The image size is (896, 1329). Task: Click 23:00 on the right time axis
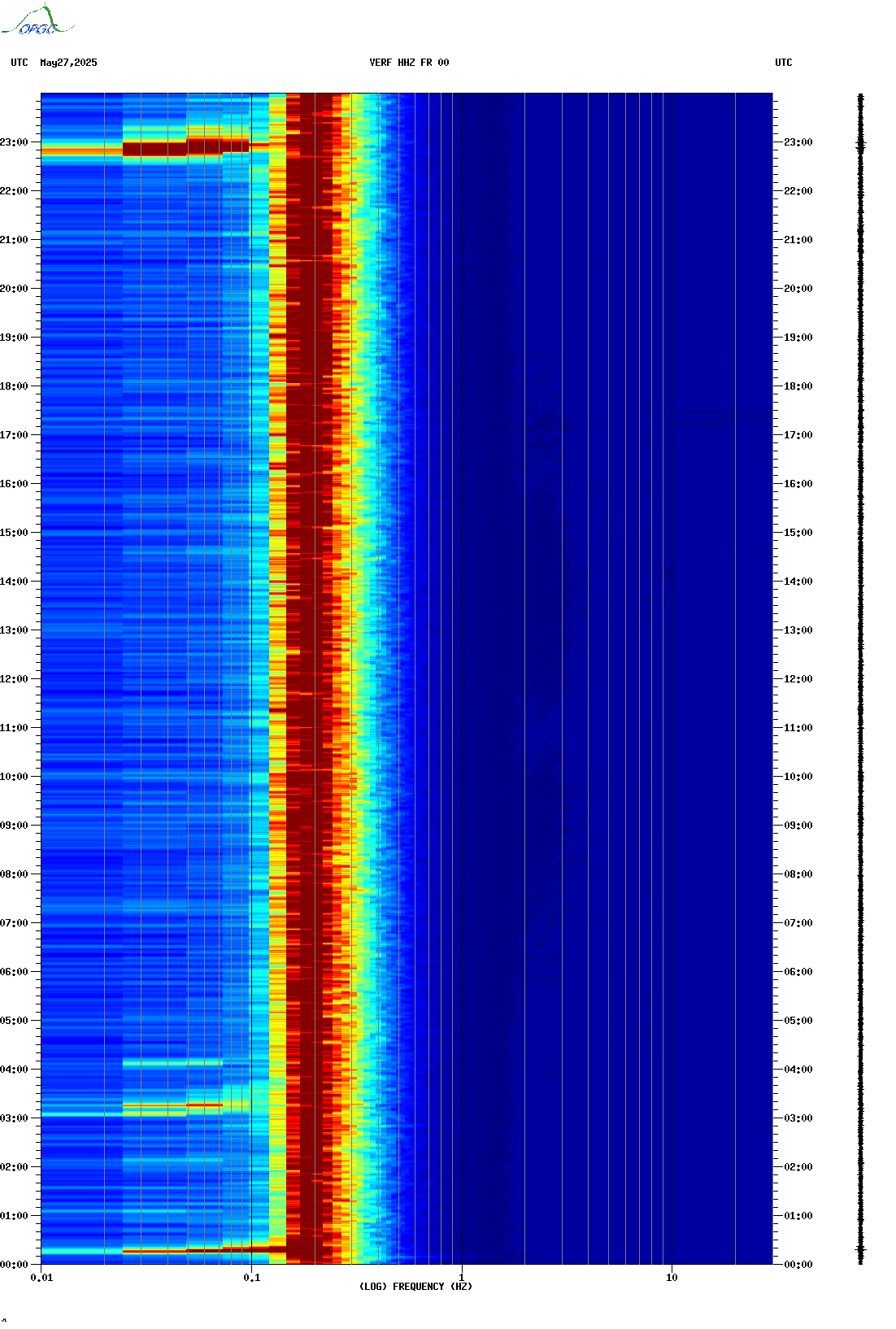point(798,142)
